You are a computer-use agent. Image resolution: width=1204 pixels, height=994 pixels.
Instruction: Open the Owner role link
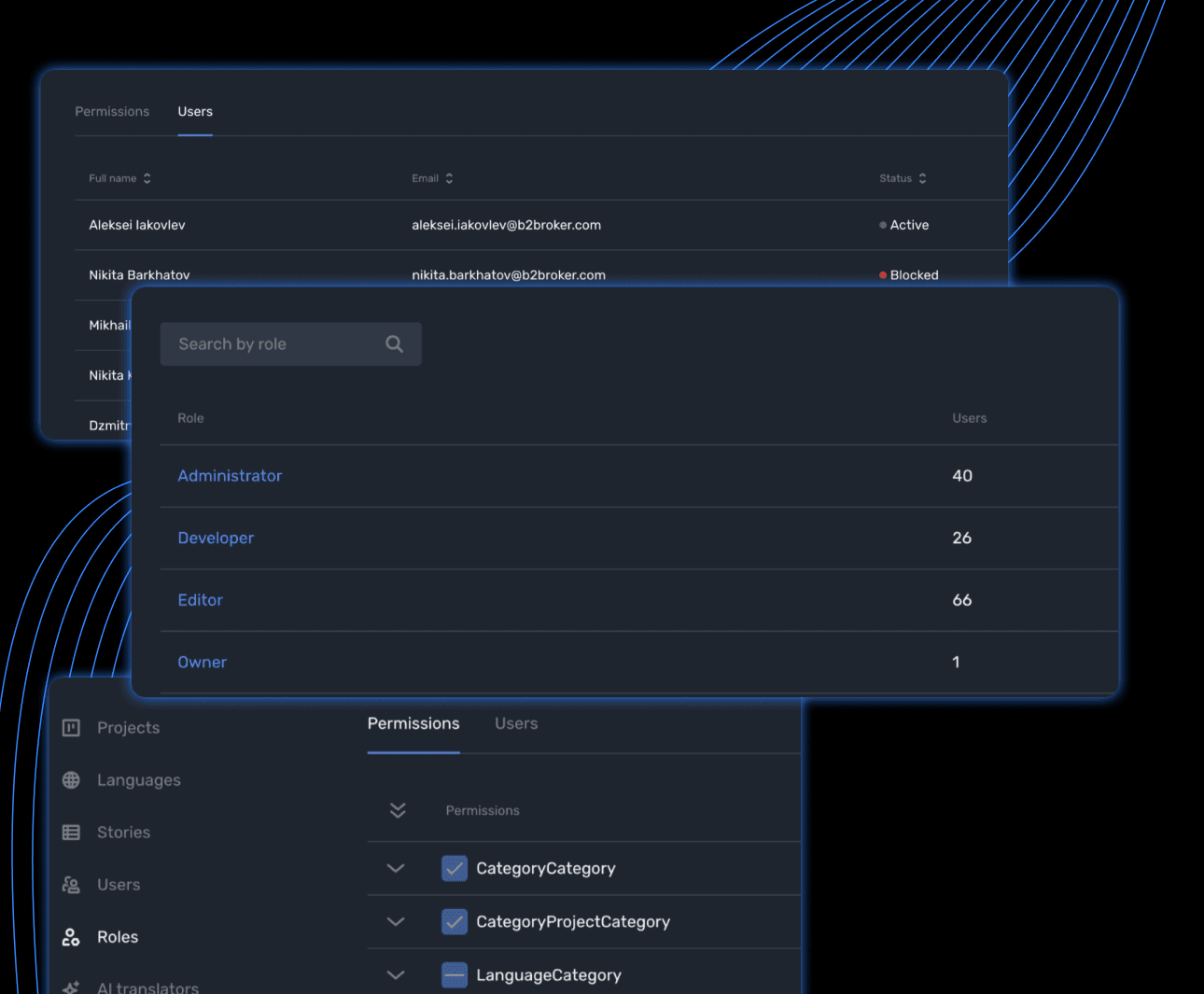point(202,662)
